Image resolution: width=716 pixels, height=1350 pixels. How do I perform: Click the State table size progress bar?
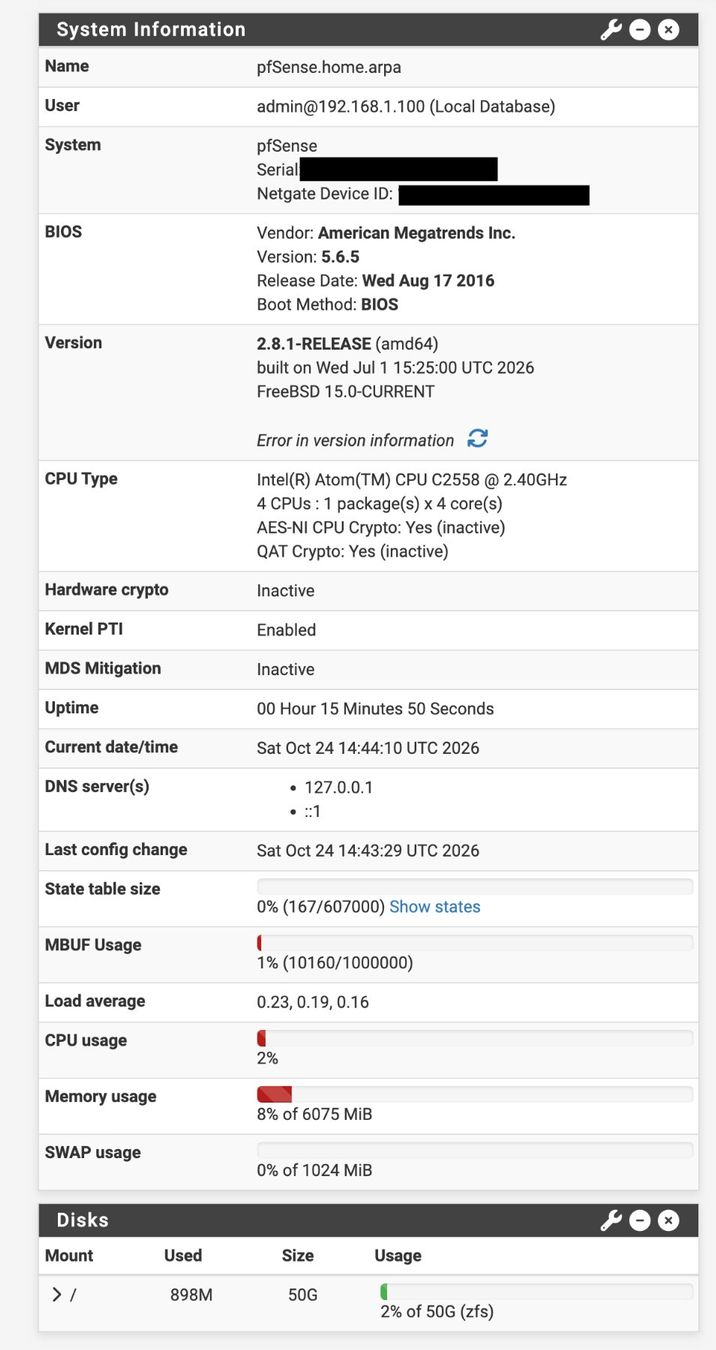coord(475,887)
